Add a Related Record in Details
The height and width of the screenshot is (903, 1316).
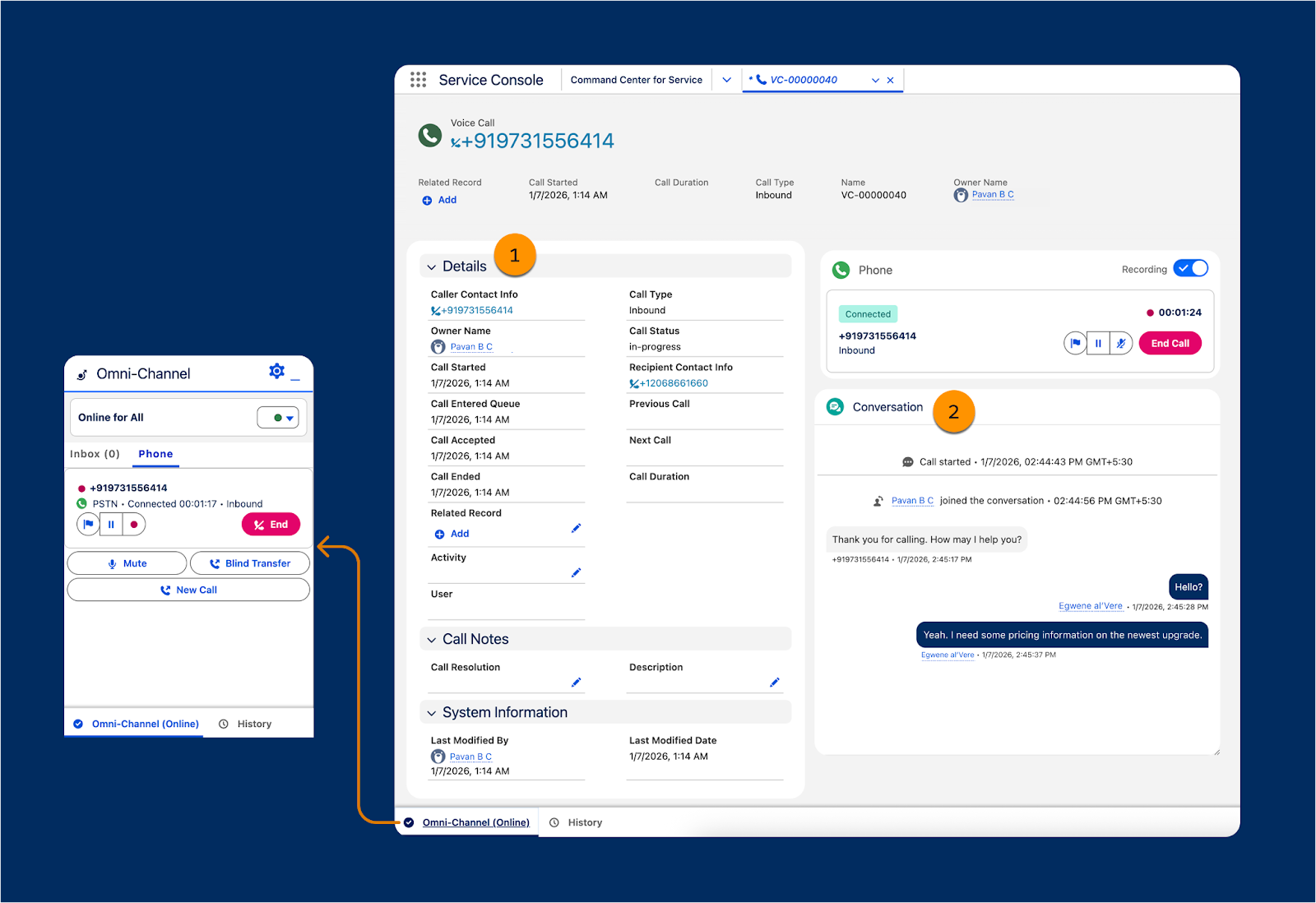click(452, 534)
